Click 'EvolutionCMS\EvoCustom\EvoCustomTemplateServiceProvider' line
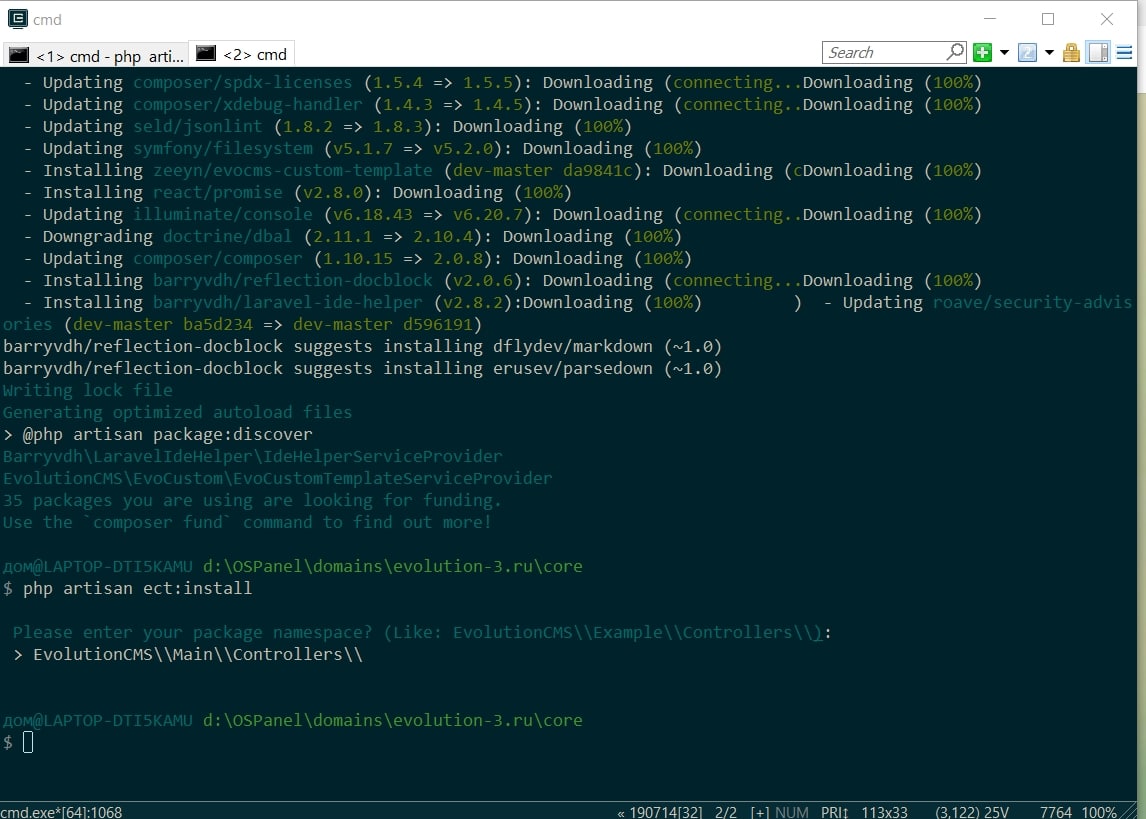Image resolution: width=1146 pixels, height=819 pixels. tap(278, 478)
